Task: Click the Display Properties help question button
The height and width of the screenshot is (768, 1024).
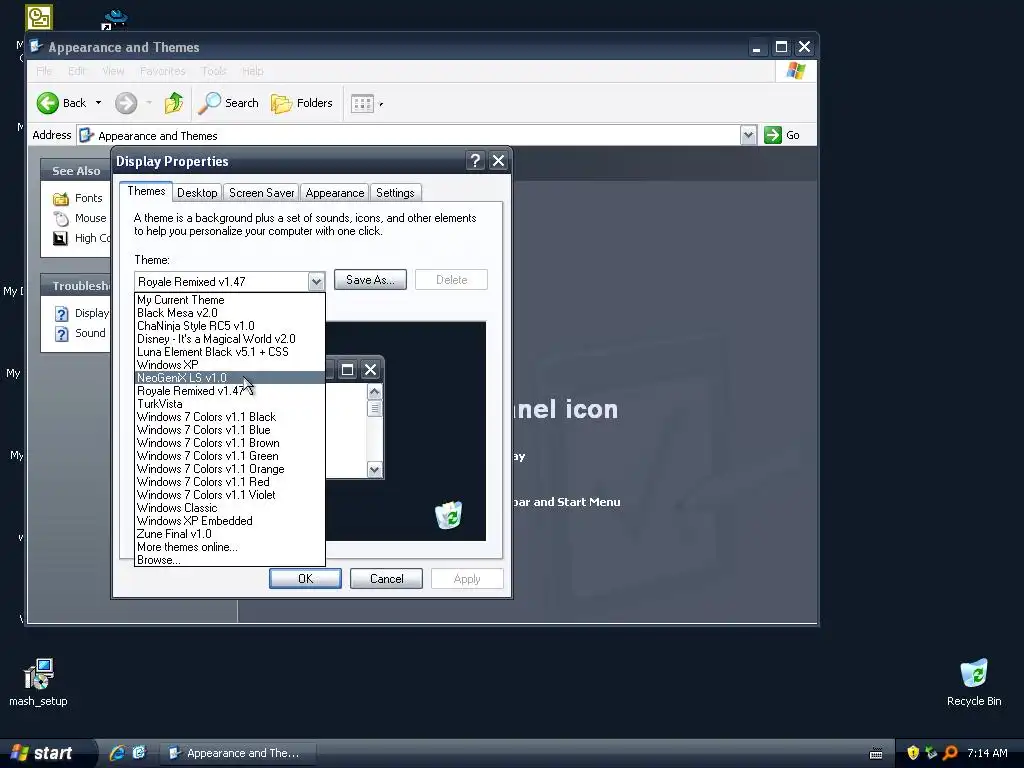Action: 475,161
